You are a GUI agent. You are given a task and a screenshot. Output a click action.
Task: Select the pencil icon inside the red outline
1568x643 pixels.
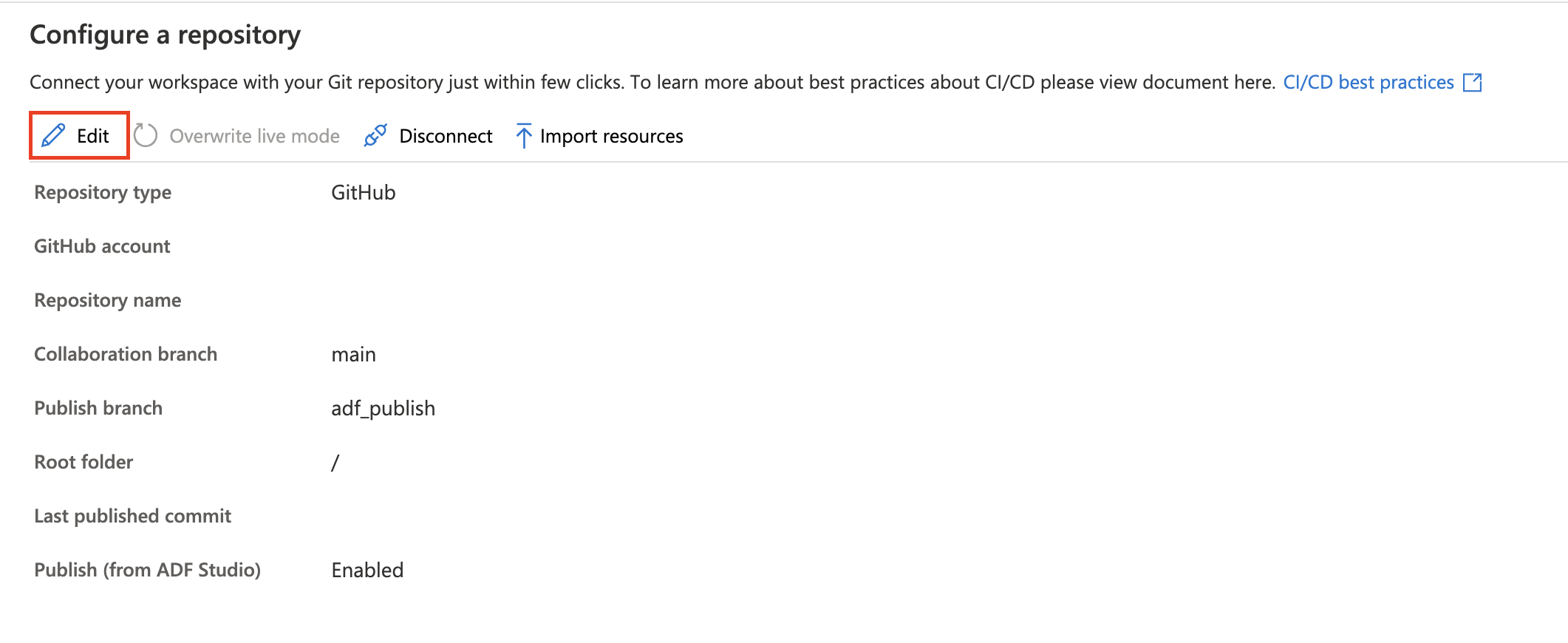pos(52,135)
